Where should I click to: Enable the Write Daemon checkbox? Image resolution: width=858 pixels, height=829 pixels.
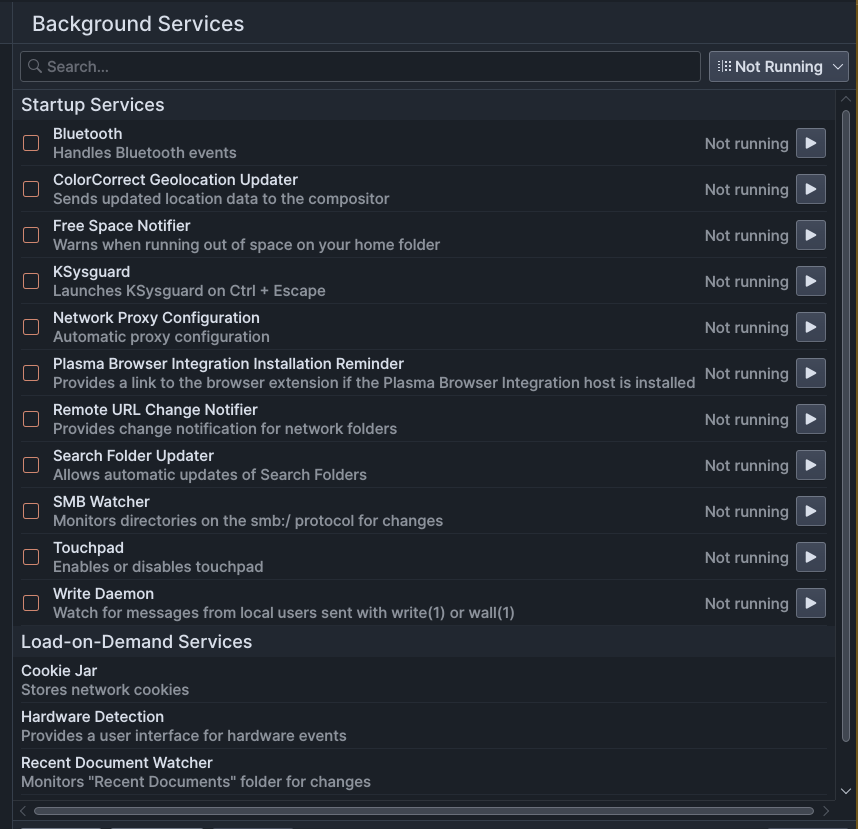point(31,603)
